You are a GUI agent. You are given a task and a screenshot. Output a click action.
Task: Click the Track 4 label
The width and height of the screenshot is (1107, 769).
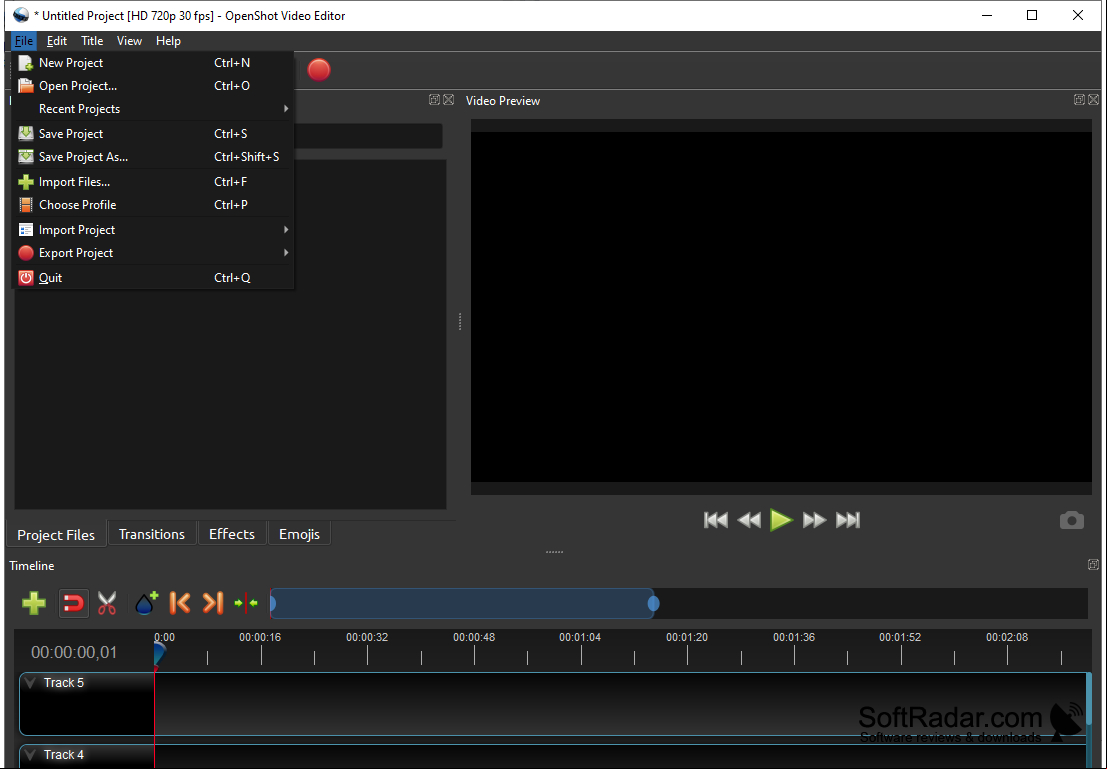click(x=64, y=755)
